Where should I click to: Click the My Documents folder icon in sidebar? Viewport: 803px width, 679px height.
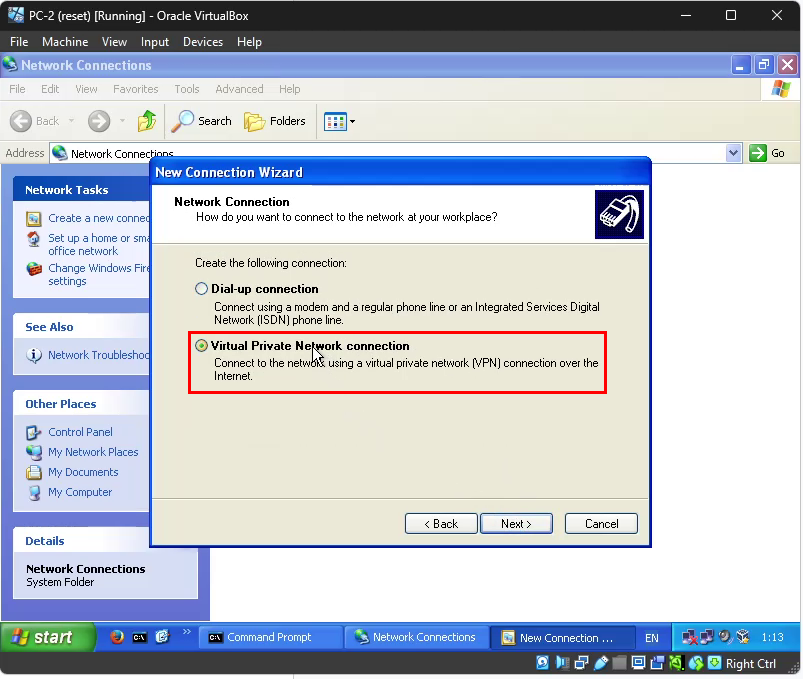[34, 472]
